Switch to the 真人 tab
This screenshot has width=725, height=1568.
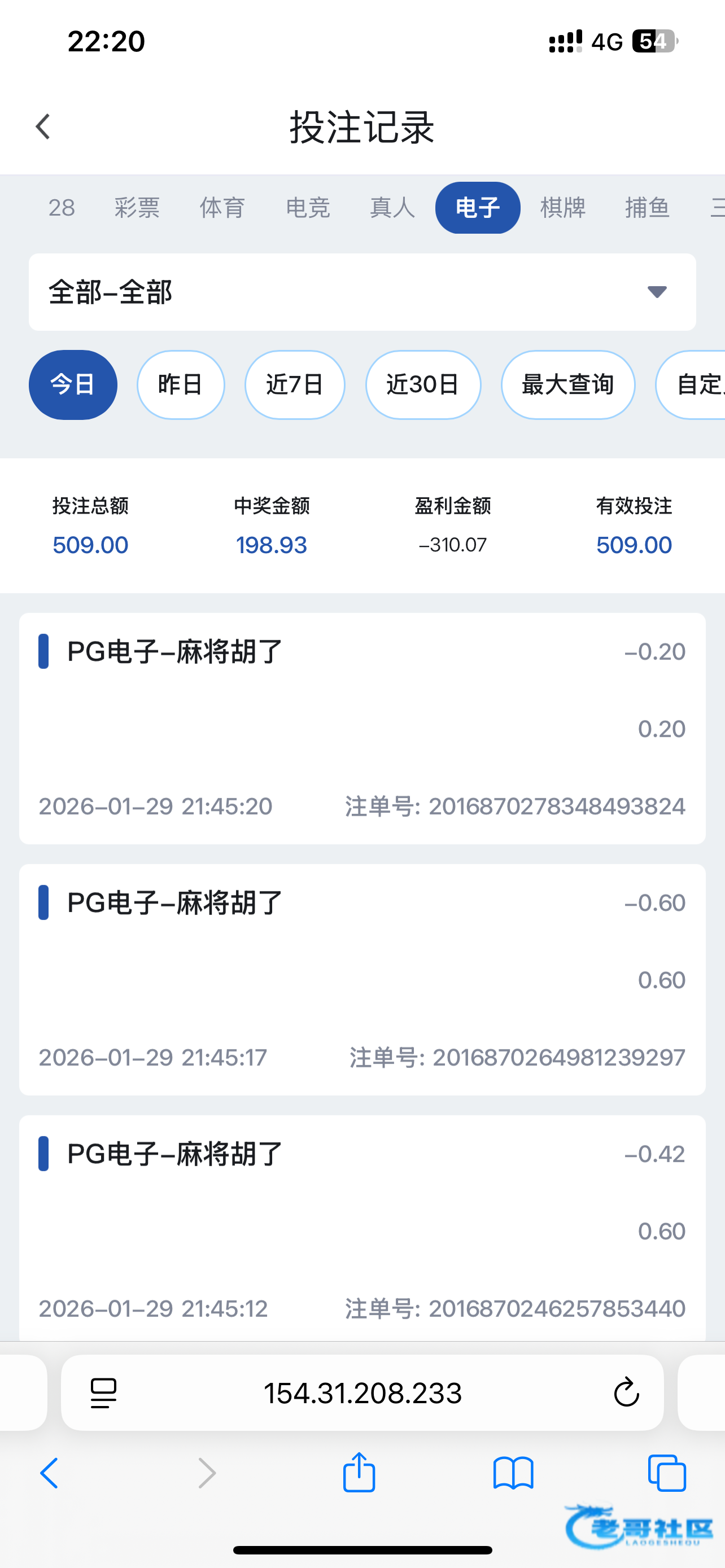(392, 208)
